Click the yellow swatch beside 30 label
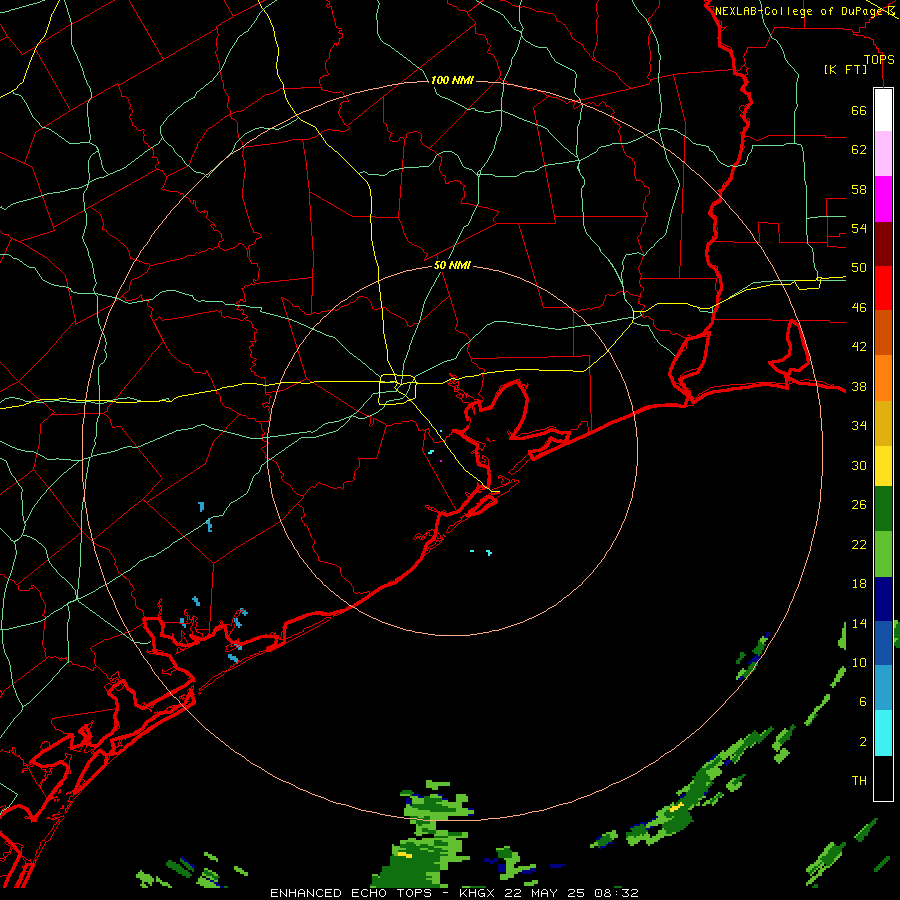The width and height of the screenshot is (900, 900). [x=883, y=465]
